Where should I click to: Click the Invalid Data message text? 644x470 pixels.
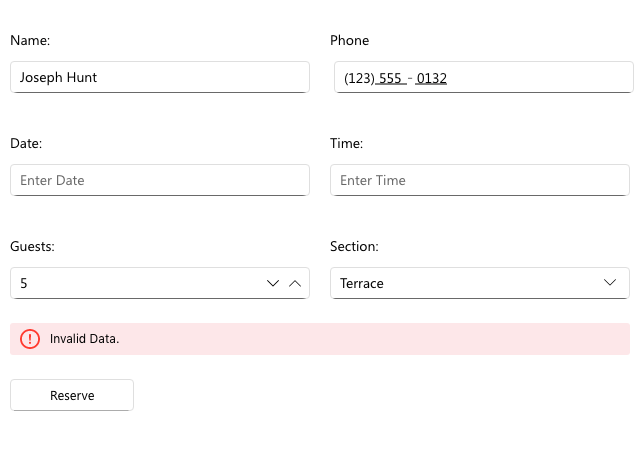pyautogui.click(x=85, y=339)
